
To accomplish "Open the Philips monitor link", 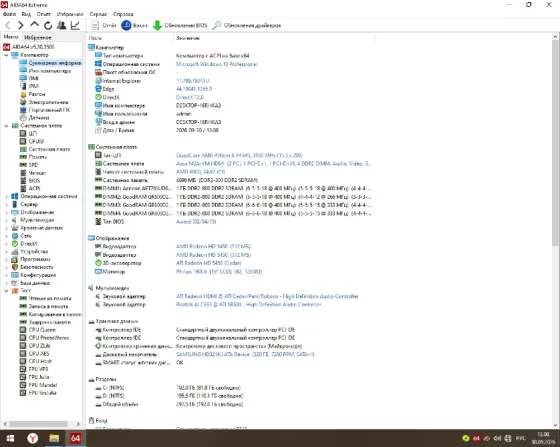I will point(219,272).
